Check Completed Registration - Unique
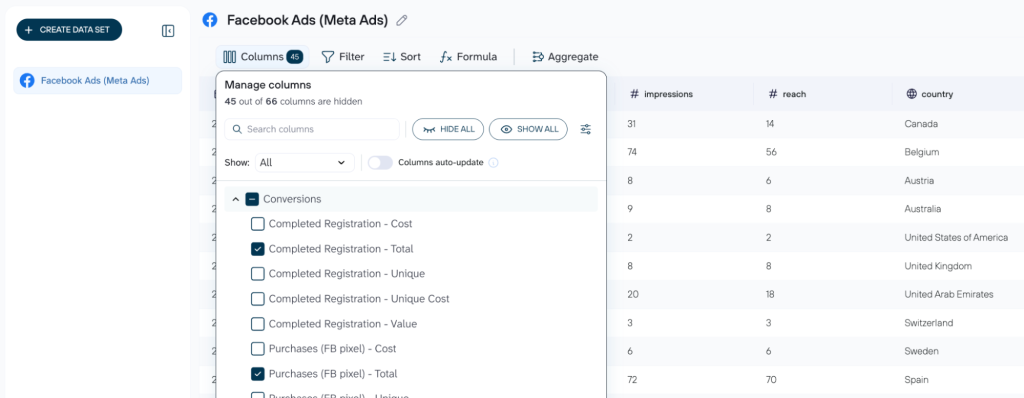The image size is (1024, 398). (x=258, y=274)
